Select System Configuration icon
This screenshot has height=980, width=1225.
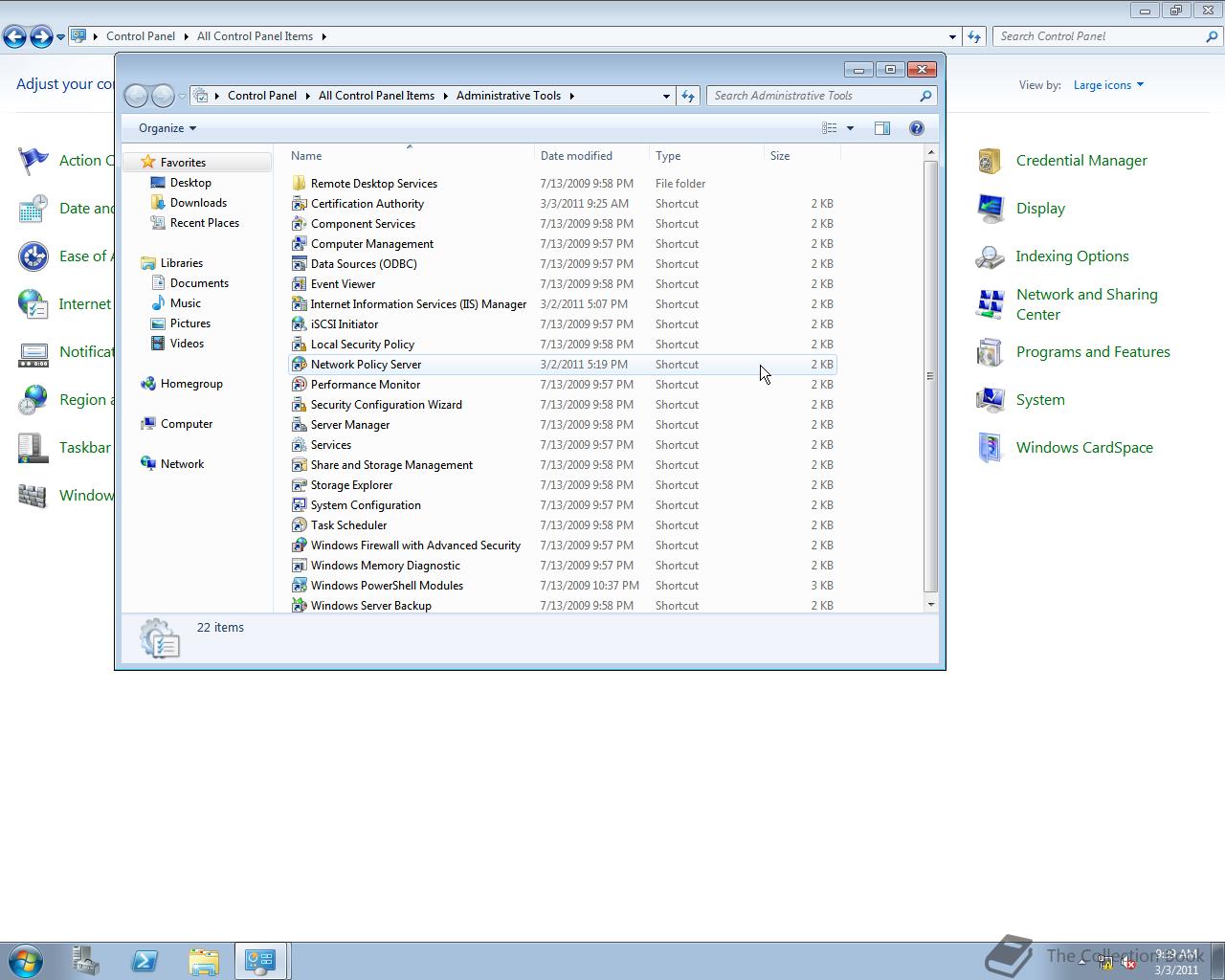click(299, 505)
